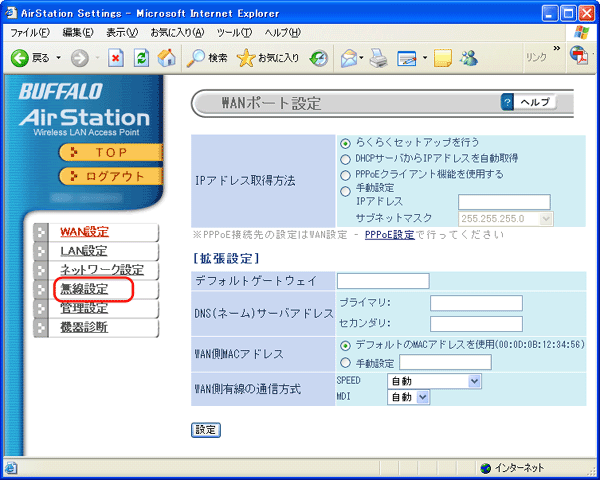The image size is (600, 480).
Task: Open dropdown arrow next to Edit icon
Action: pos(425,58)
